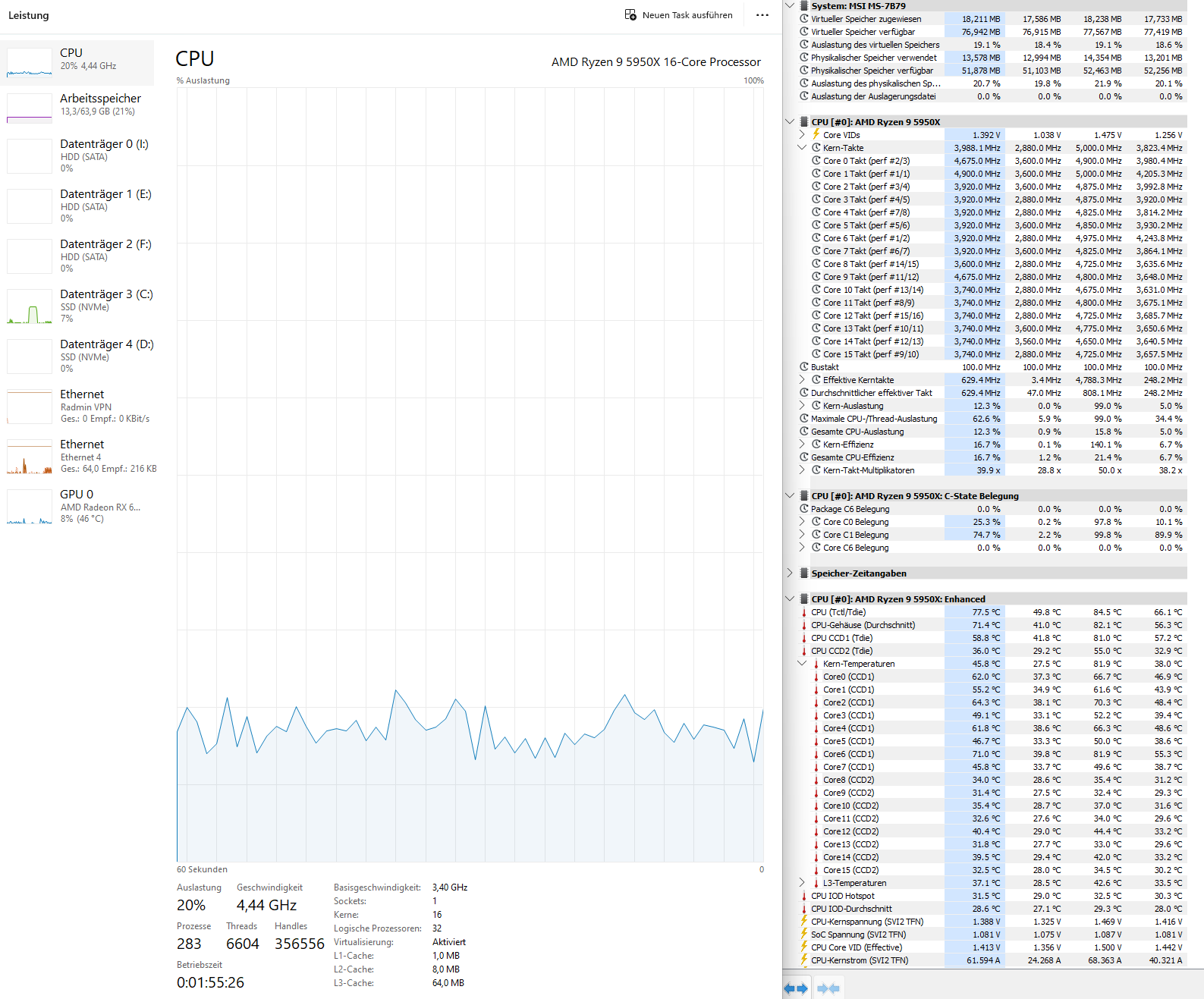Click the Neuen Task ausführen icon
This screenshot has width=1204, height=999.
(630, 15)
